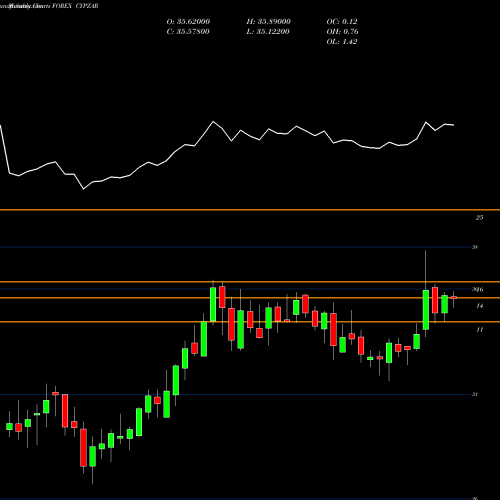Click the FOREX CYPZAR chart title

tap(75, 6)
